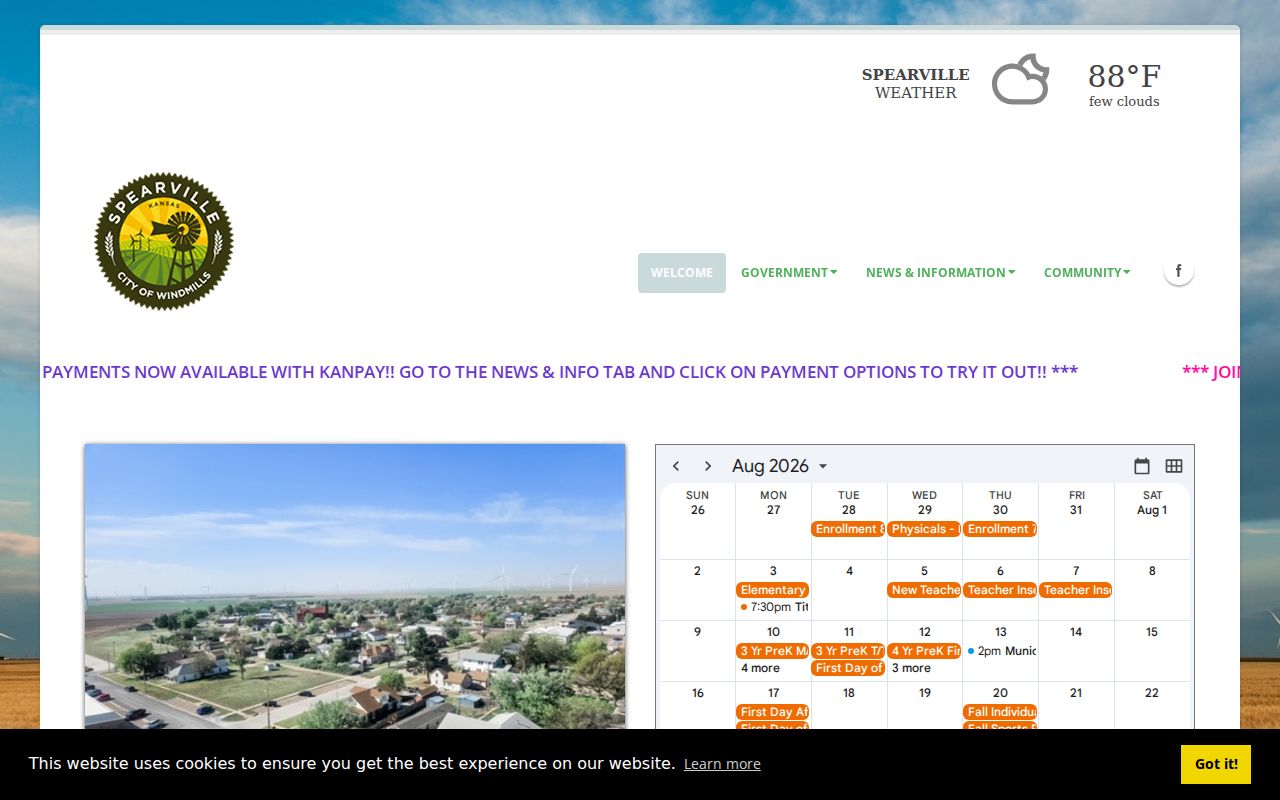Open Enrollment event on Tuesday 28
1280x800 pixels.
pos(848,529)
